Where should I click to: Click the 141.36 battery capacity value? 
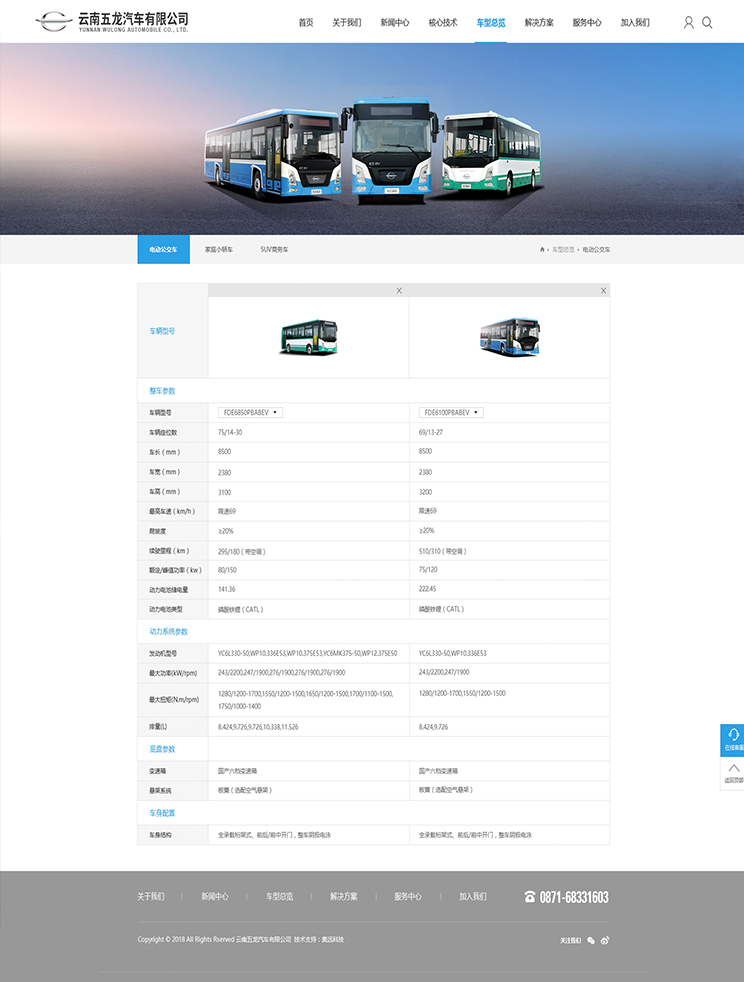coord(227,589)
